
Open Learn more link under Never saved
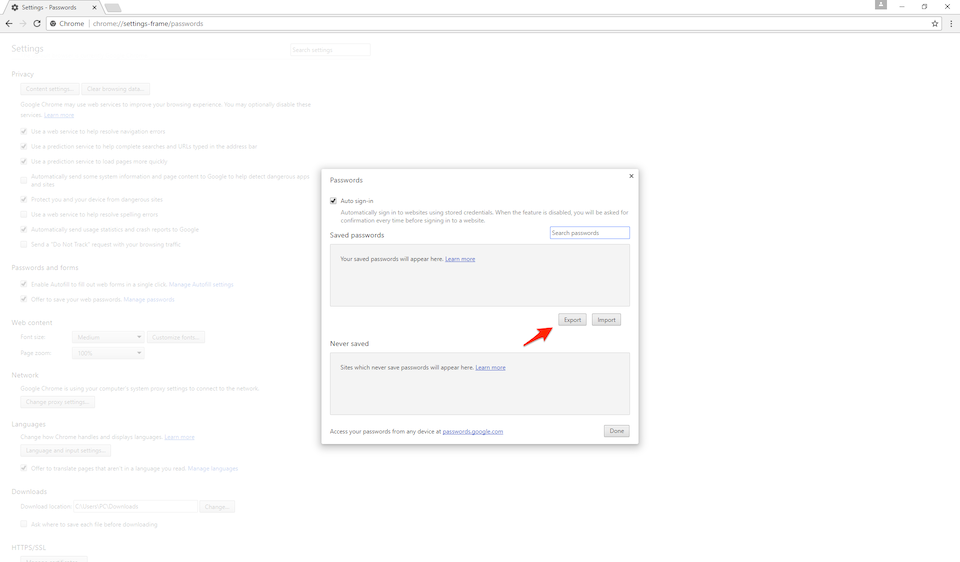click(490, 367)
